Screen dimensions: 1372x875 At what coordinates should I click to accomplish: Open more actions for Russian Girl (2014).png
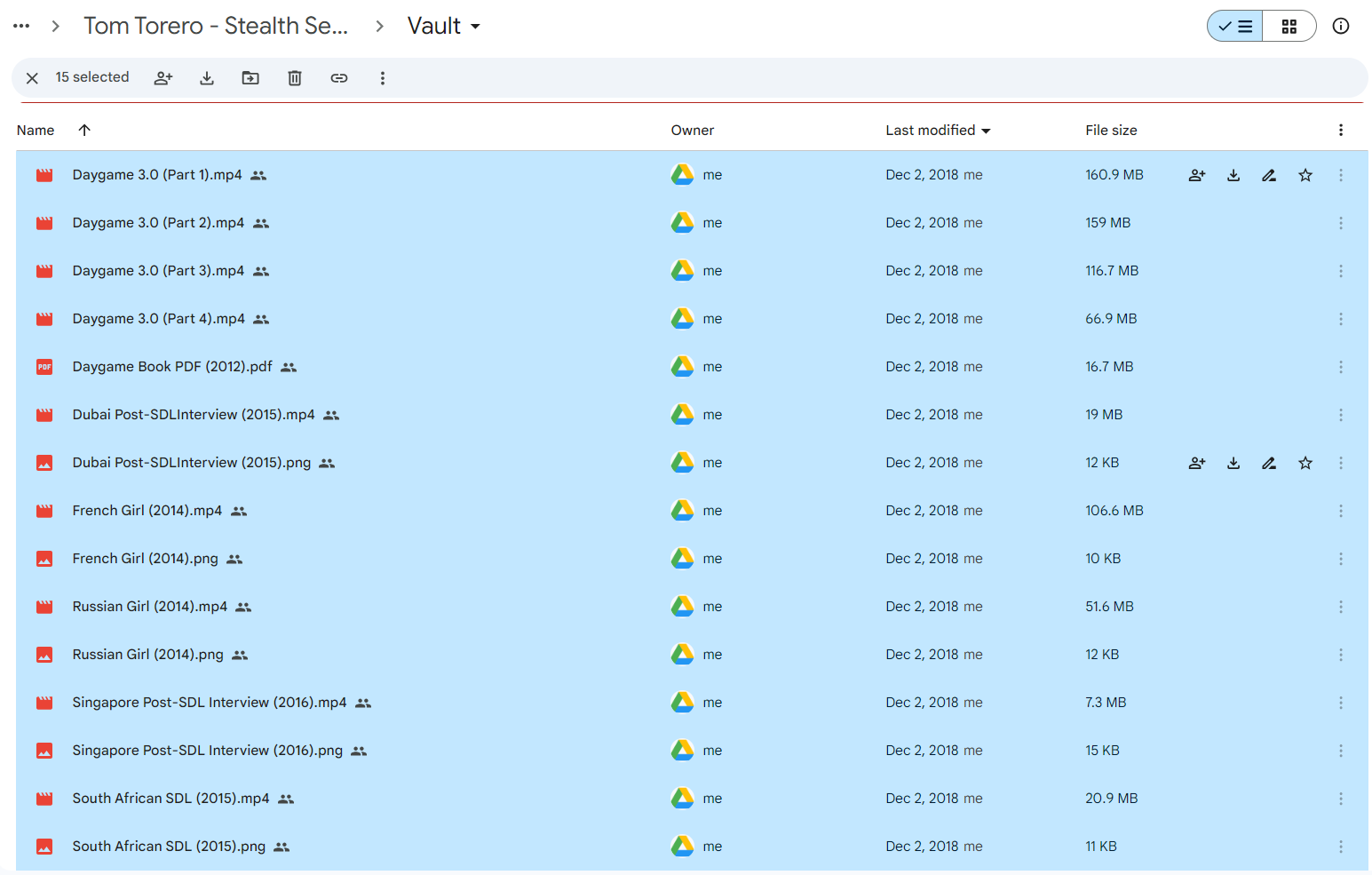pyautogui.click(x=1341, y=655)
